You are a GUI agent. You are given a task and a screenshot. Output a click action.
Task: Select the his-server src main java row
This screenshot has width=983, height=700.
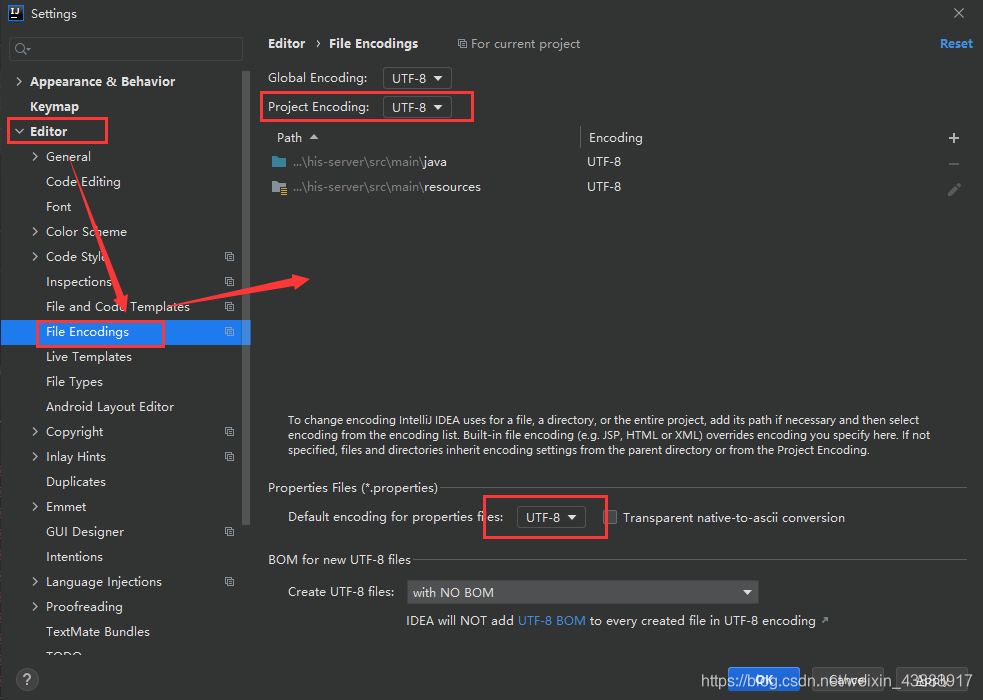pos(605,162)
